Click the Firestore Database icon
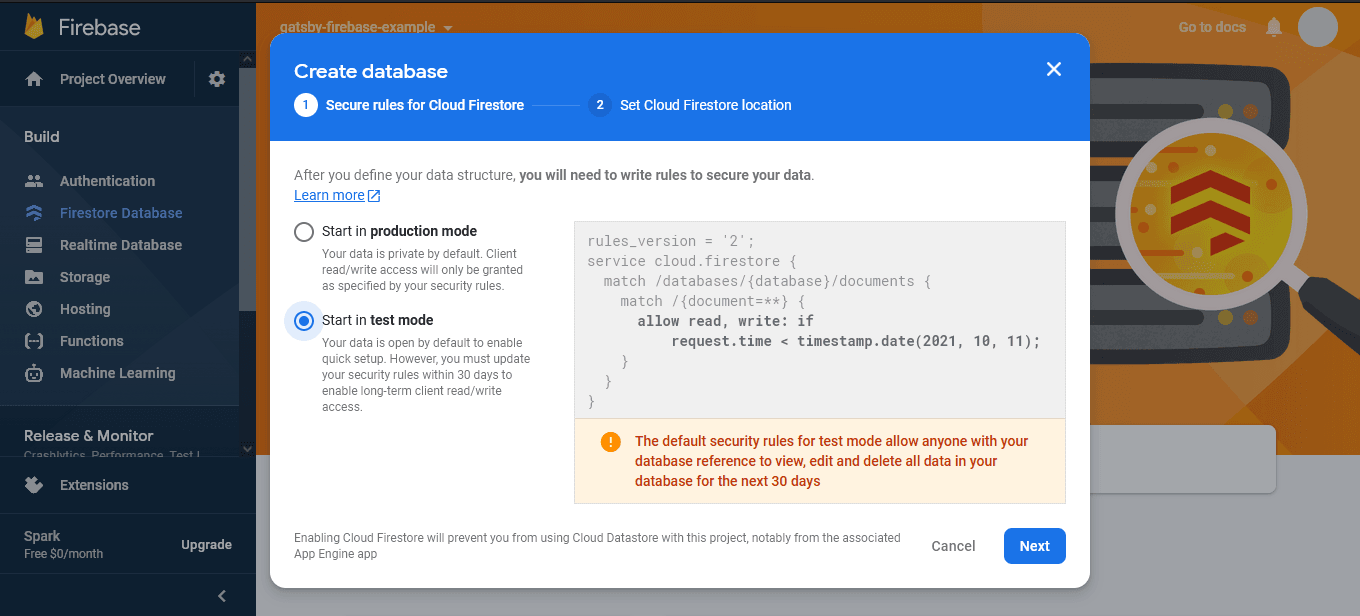The image size is (1360, 616). click(34, 213)
